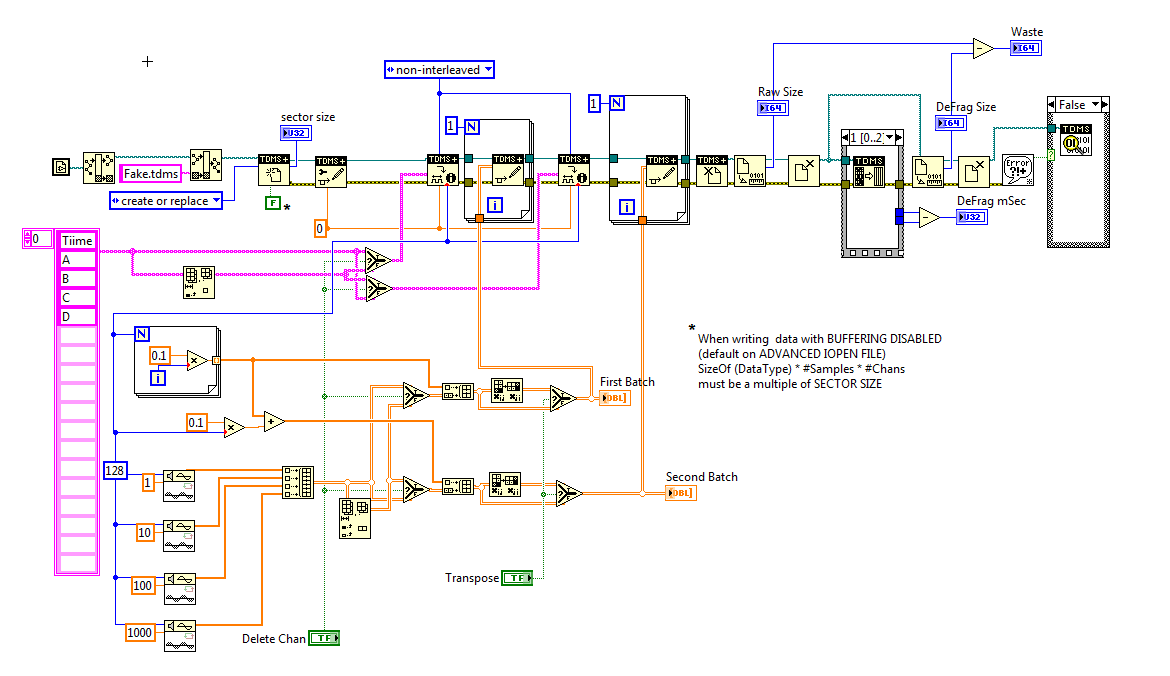Click subtract node feeding DeFrag mSec

click(x=929, y=217)
